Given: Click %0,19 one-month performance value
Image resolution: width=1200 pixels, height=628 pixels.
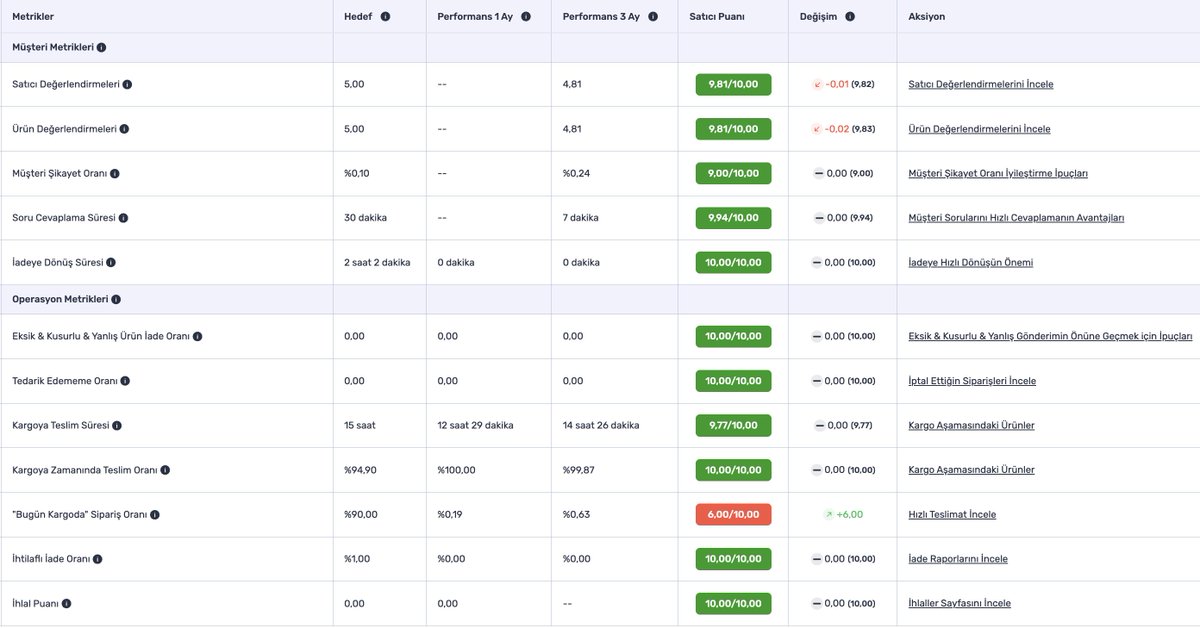Looking at the screenshot, I should click(x=451, y=515).
